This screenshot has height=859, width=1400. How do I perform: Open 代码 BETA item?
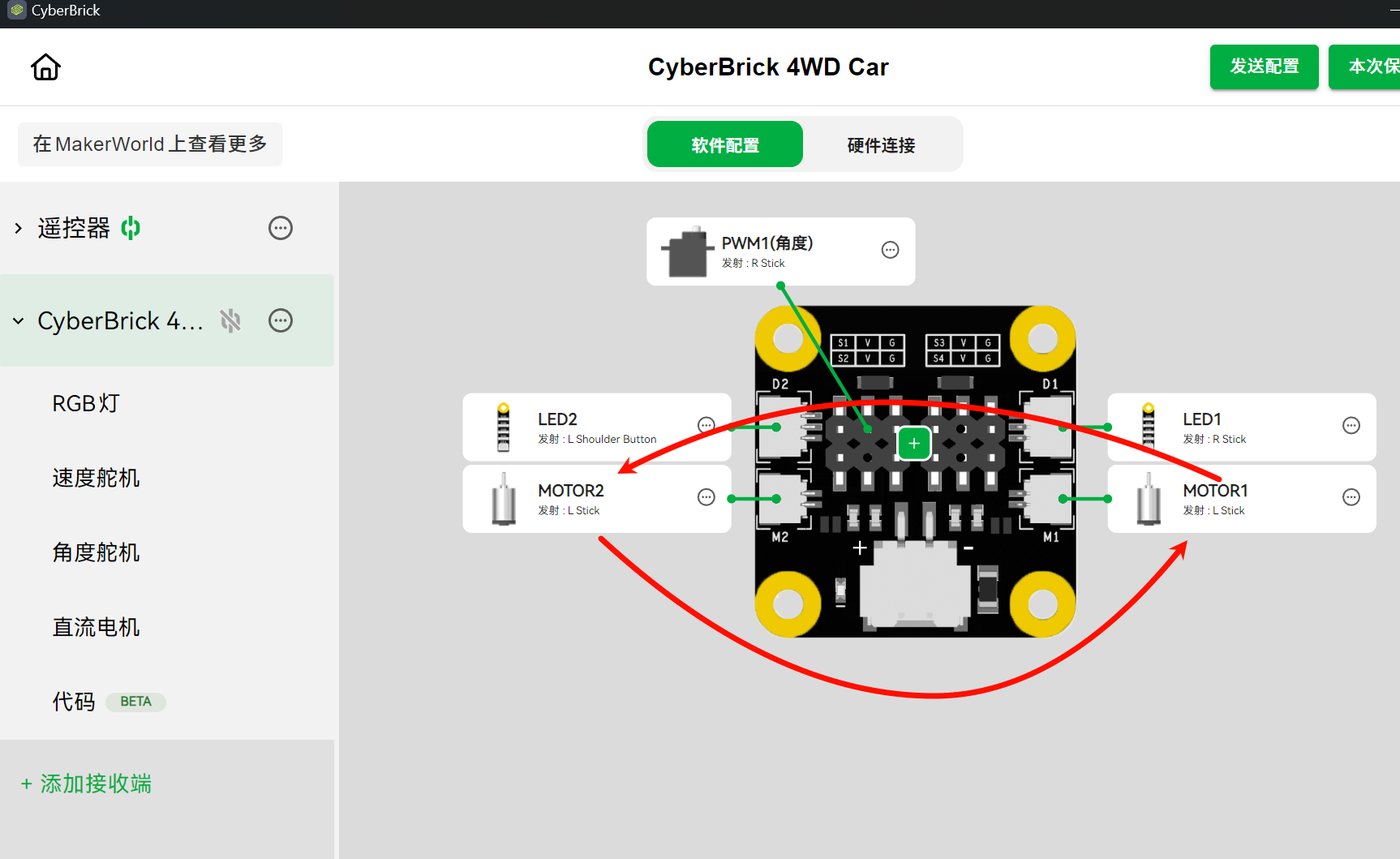point(109,702)
